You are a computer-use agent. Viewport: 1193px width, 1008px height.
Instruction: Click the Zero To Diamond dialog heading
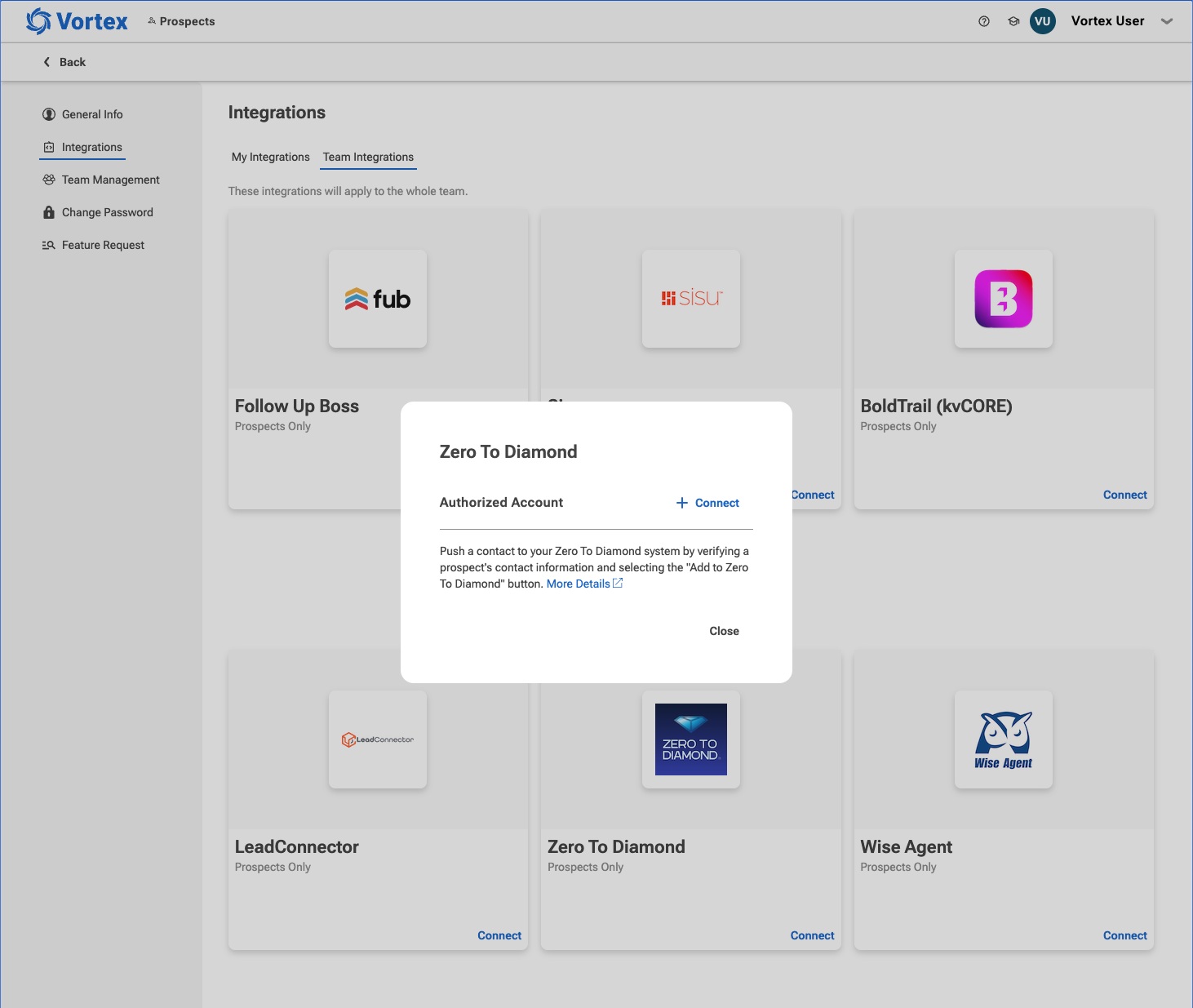pos(508,451)
